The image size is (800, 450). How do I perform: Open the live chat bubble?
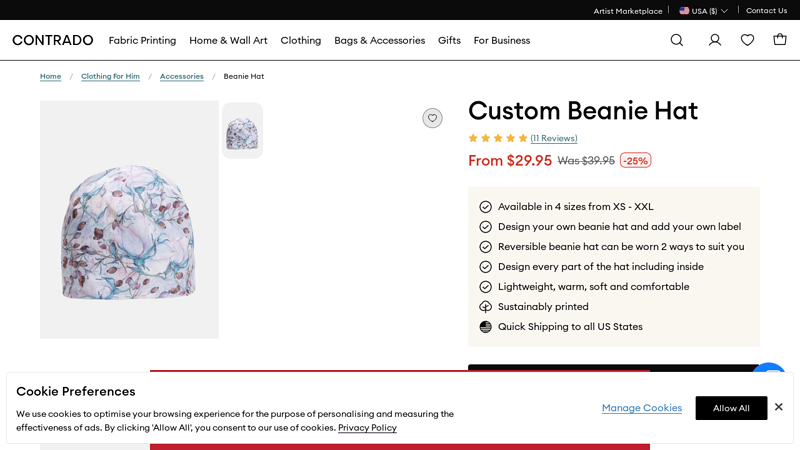[x=770, y=375]
